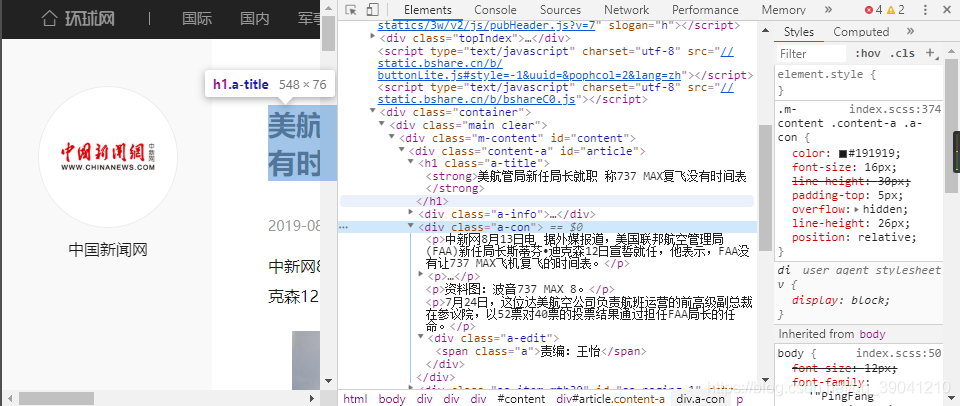The height and width of the screenshot is (406, 960).
Task: Collapse the div class a-con node
Action: coord(412,227)
